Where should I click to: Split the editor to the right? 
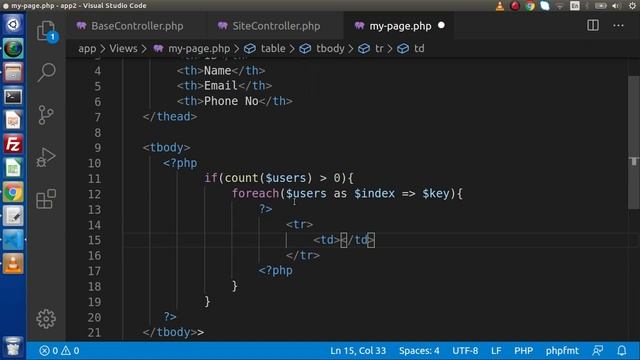pos(593,26)
